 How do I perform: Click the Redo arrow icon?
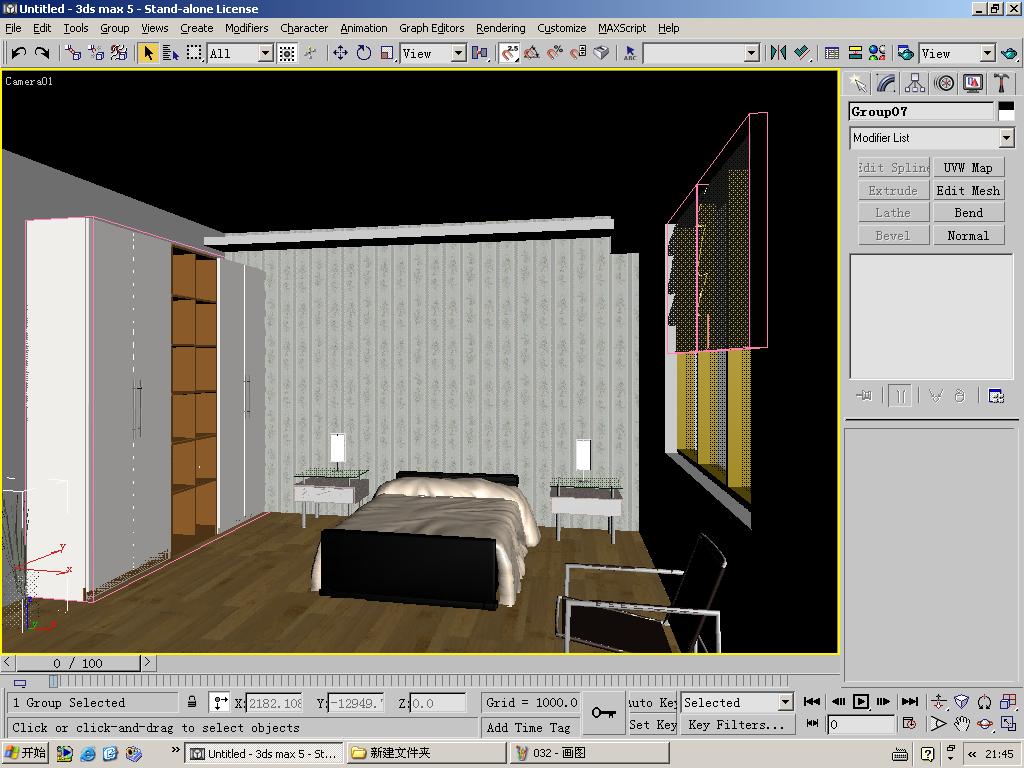click(x=42, y=53)
